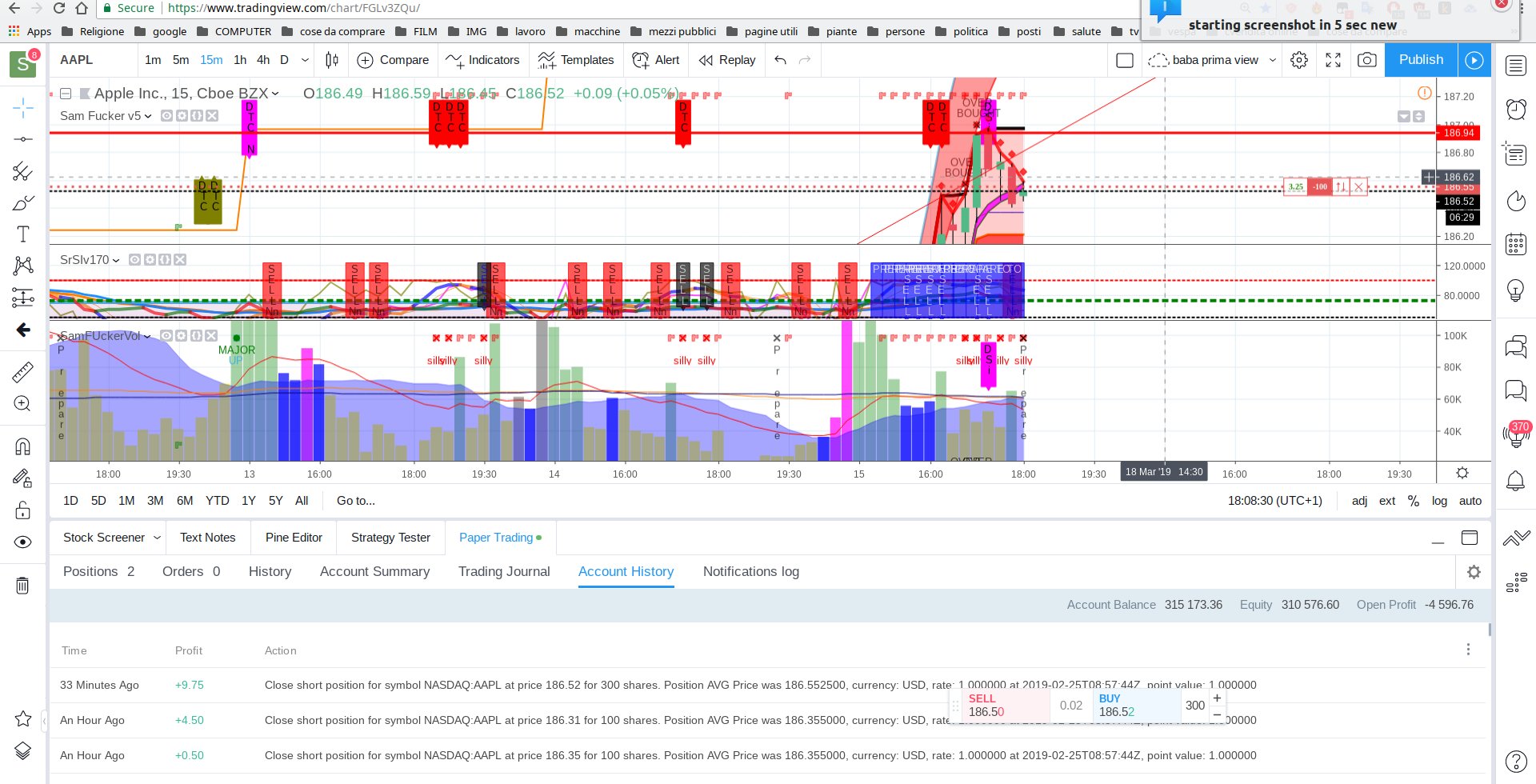
Task: Open the Trading Journal tab
Action: (504, 571)
